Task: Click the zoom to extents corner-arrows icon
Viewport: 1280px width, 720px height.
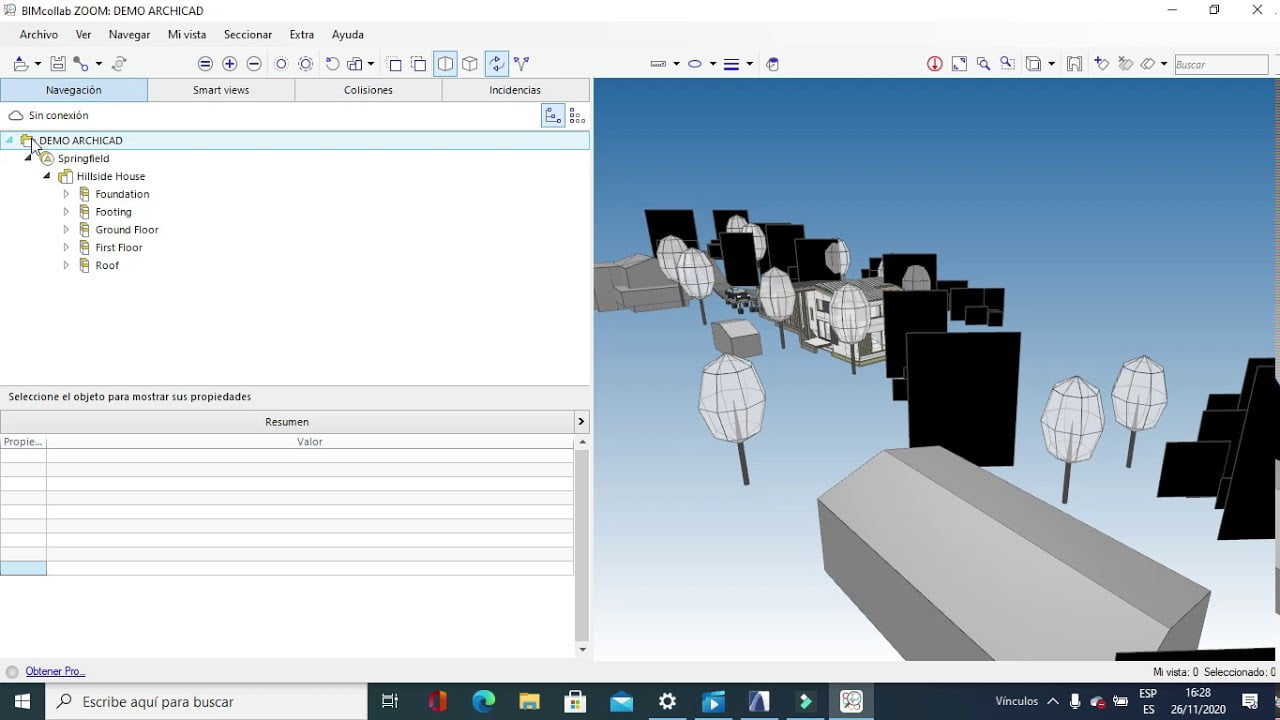Action: (959, 64)
